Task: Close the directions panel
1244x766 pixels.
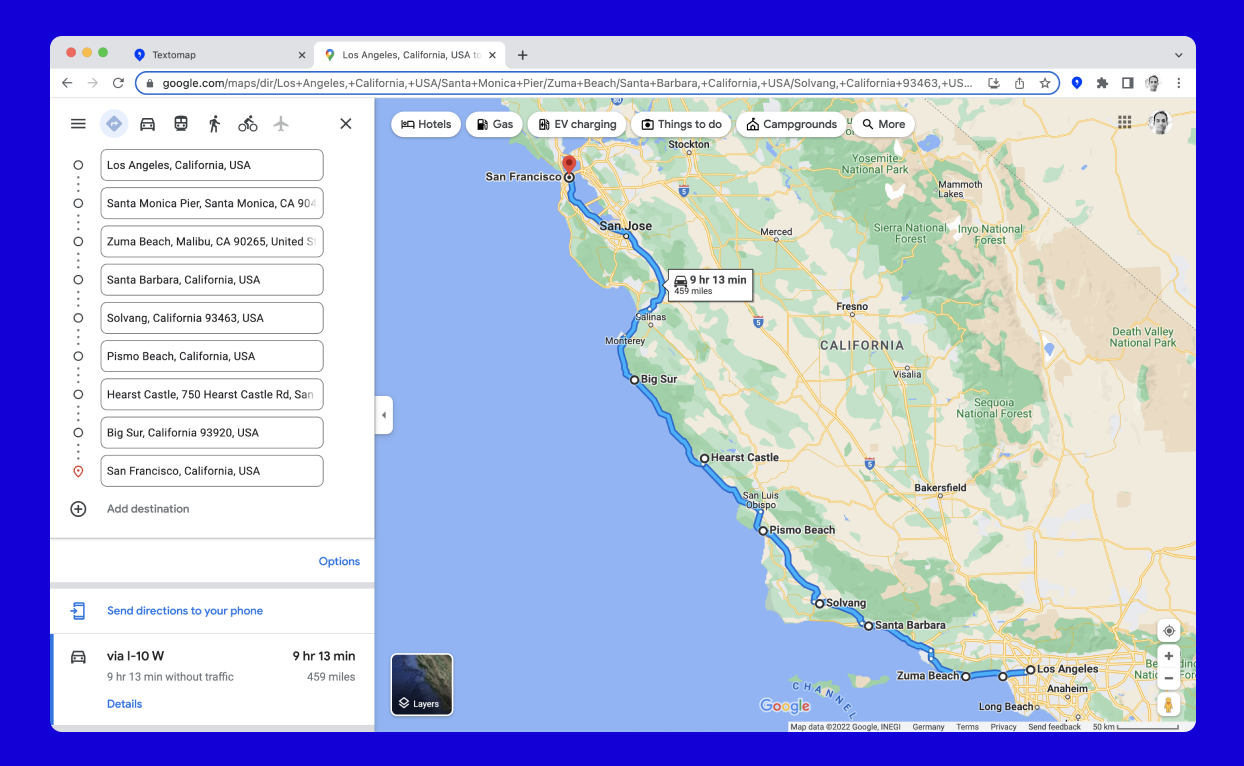Action: [346, 124]
